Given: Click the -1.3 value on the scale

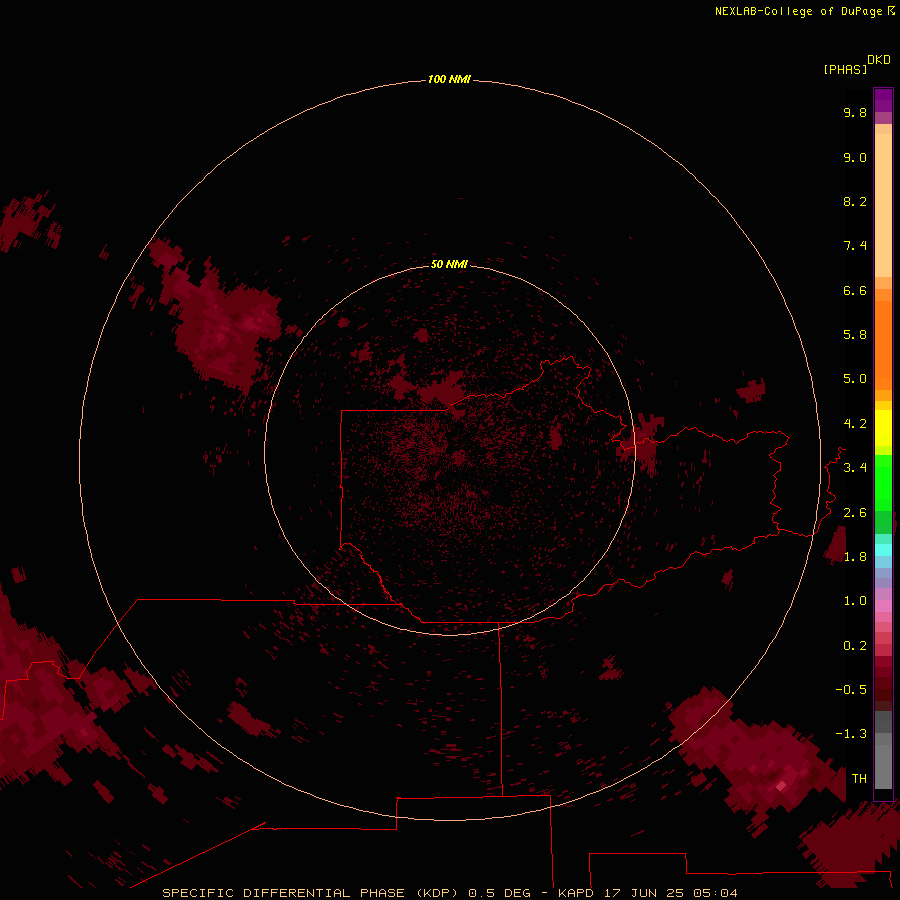Looking at the screenshot, I should point(851,734).
